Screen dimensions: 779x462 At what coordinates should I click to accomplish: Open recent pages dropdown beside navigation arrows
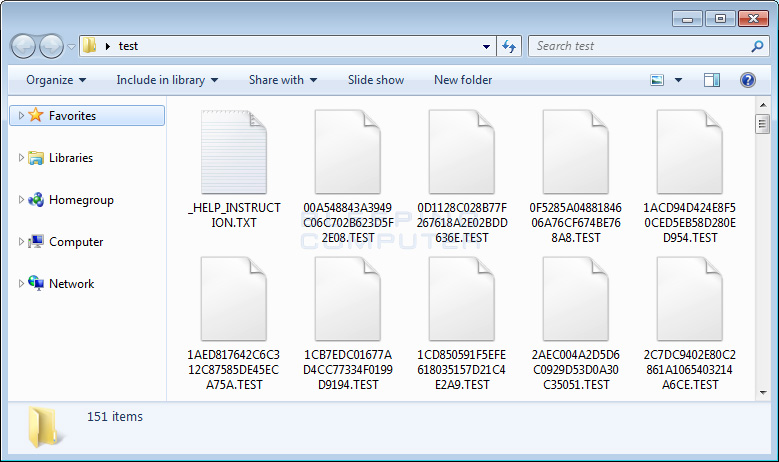pyautogui.click(x=72, y=47)
